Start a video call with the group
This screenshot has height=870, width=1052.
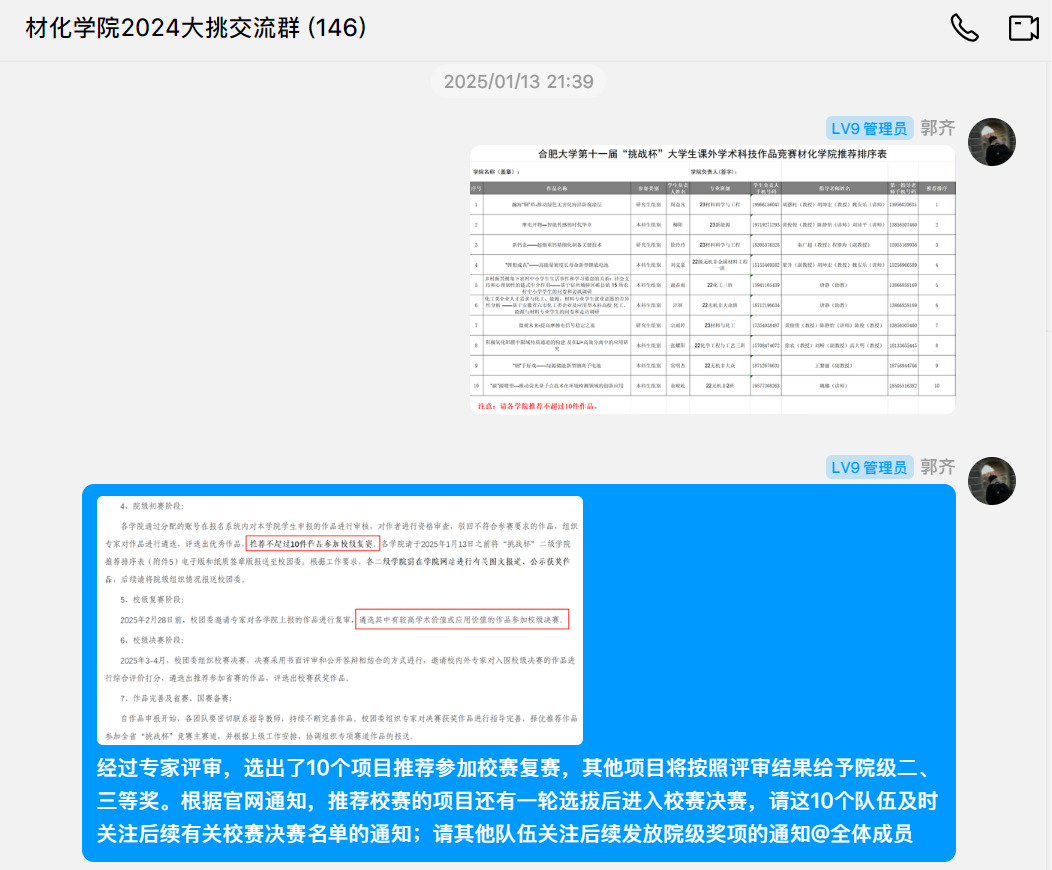coord(1024,28)
